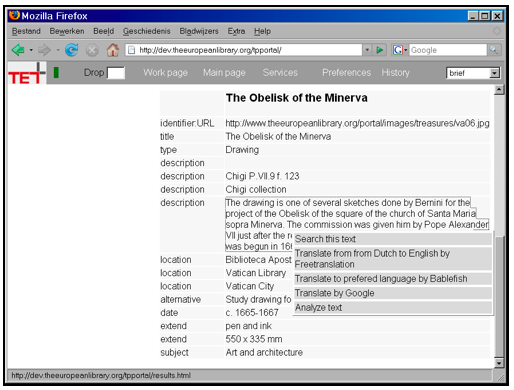The height and width of the screenshot is (390, 514).
Task: Click the title value The Obelisk of the Minerva
Action: click(x=278, y=136)
